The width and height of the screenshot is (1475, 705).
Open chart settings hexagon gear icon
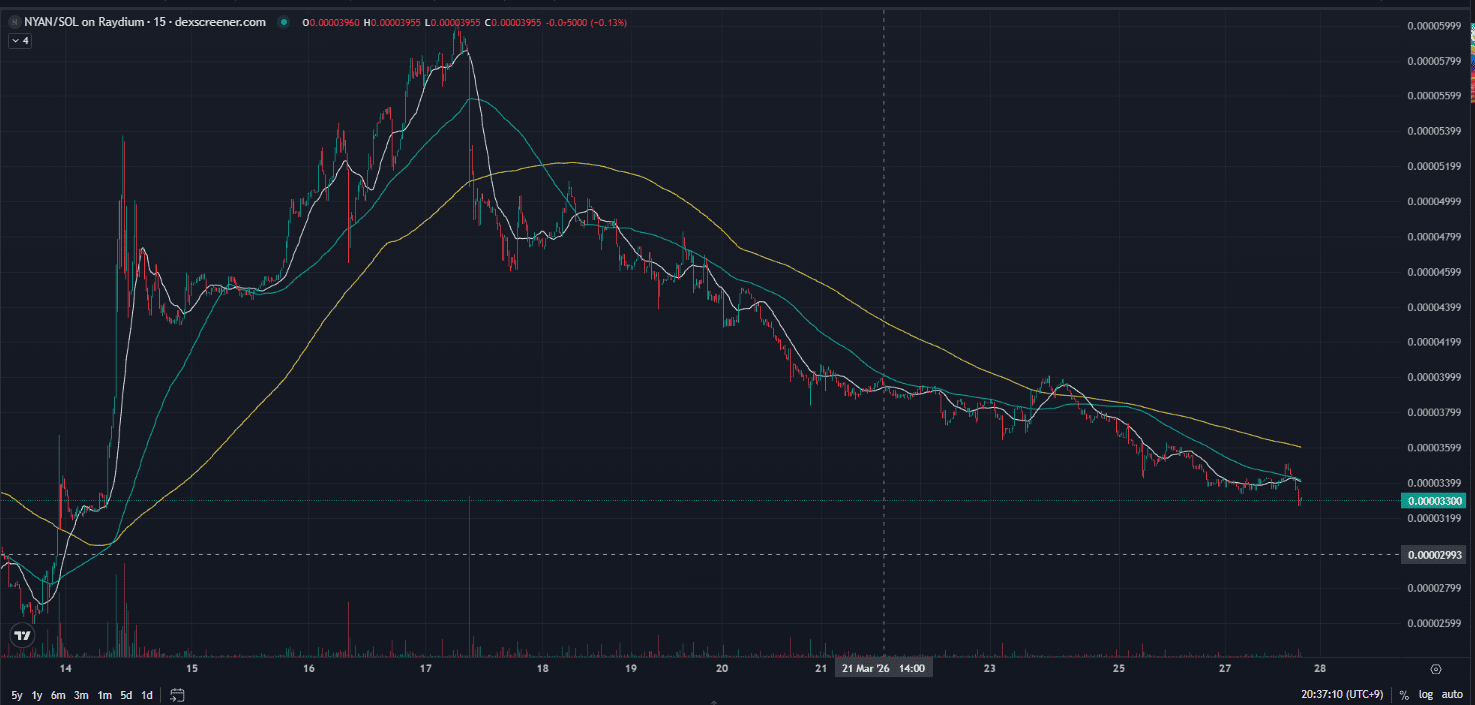tap(1436, 669)
